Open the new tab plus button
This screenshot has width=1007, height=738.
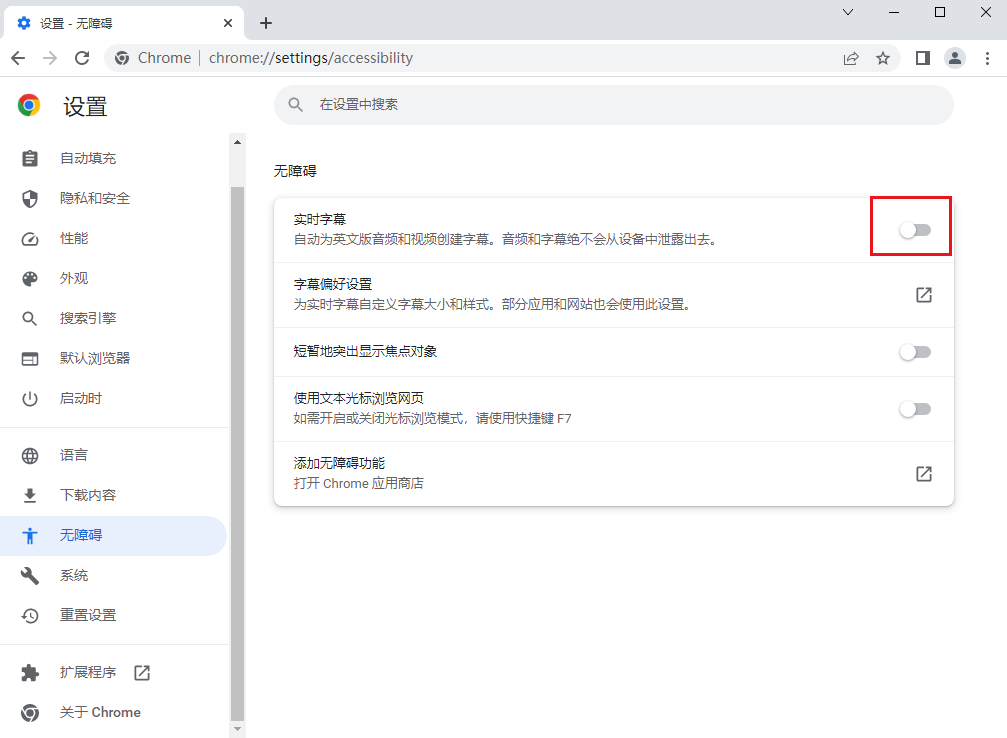[266, 23]
